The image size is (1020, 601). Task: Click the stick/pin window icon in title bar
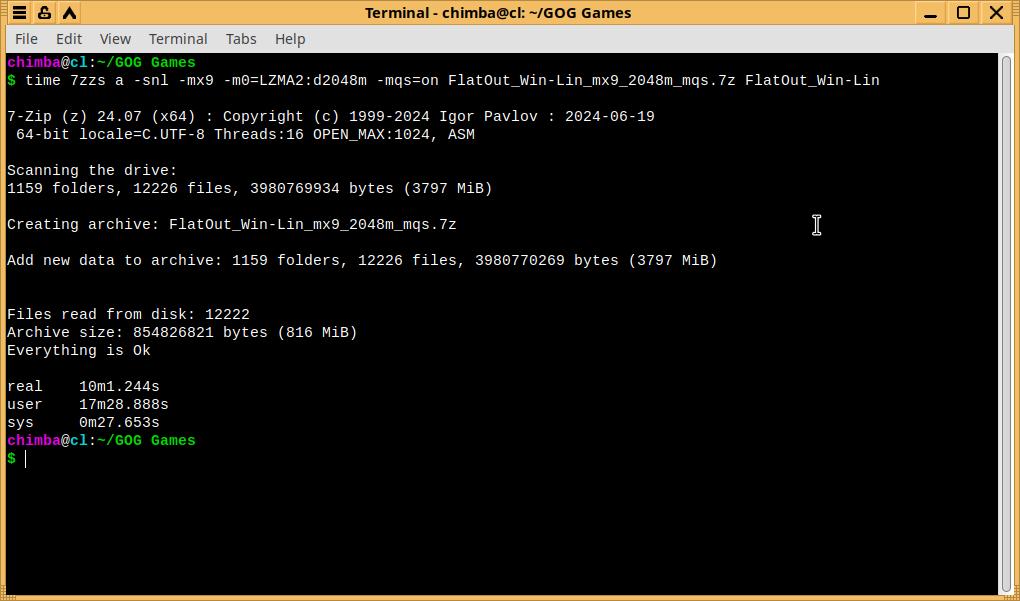(x=44, y=12)
